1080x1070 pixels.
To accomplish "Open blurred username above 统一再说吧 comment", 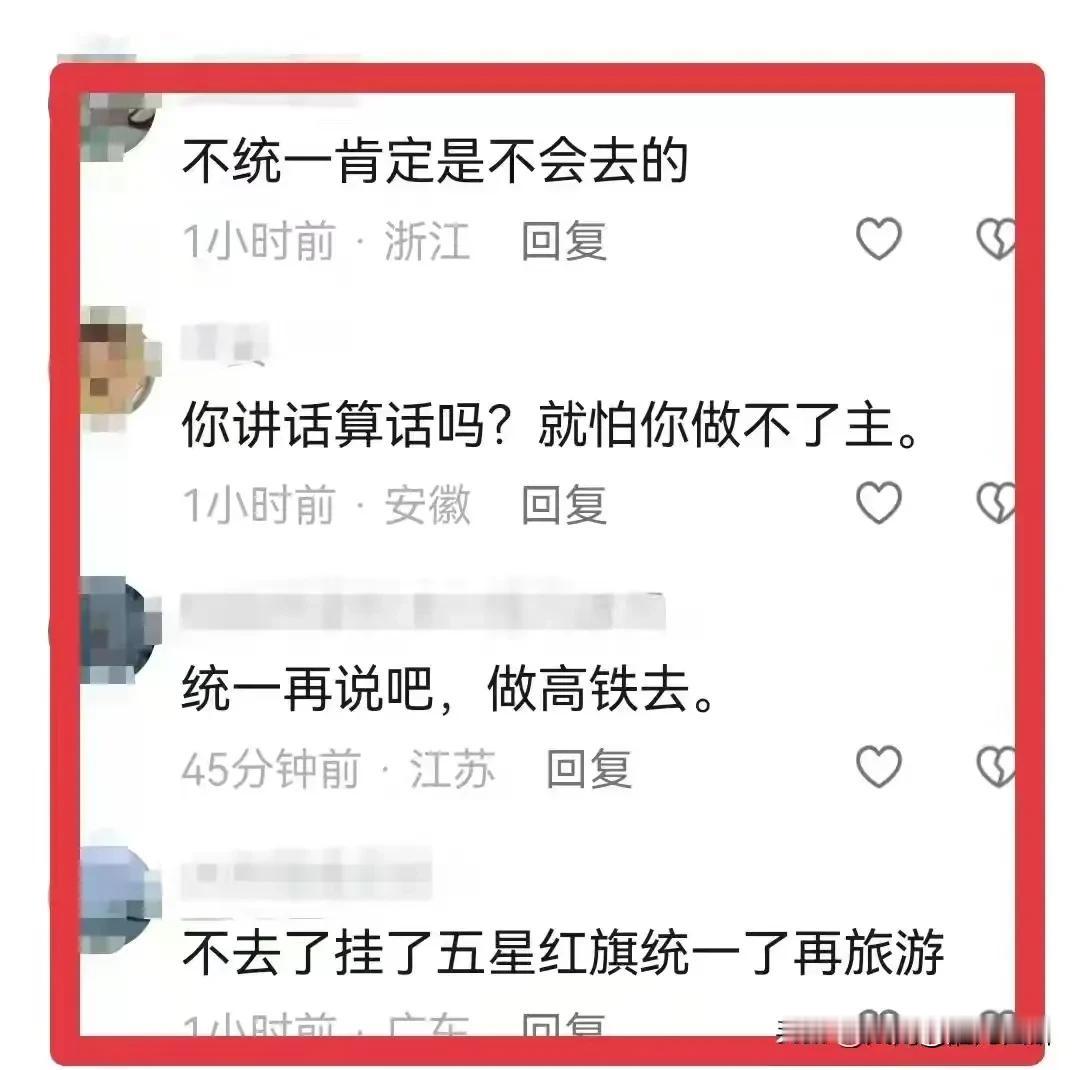I will point(422,610).
